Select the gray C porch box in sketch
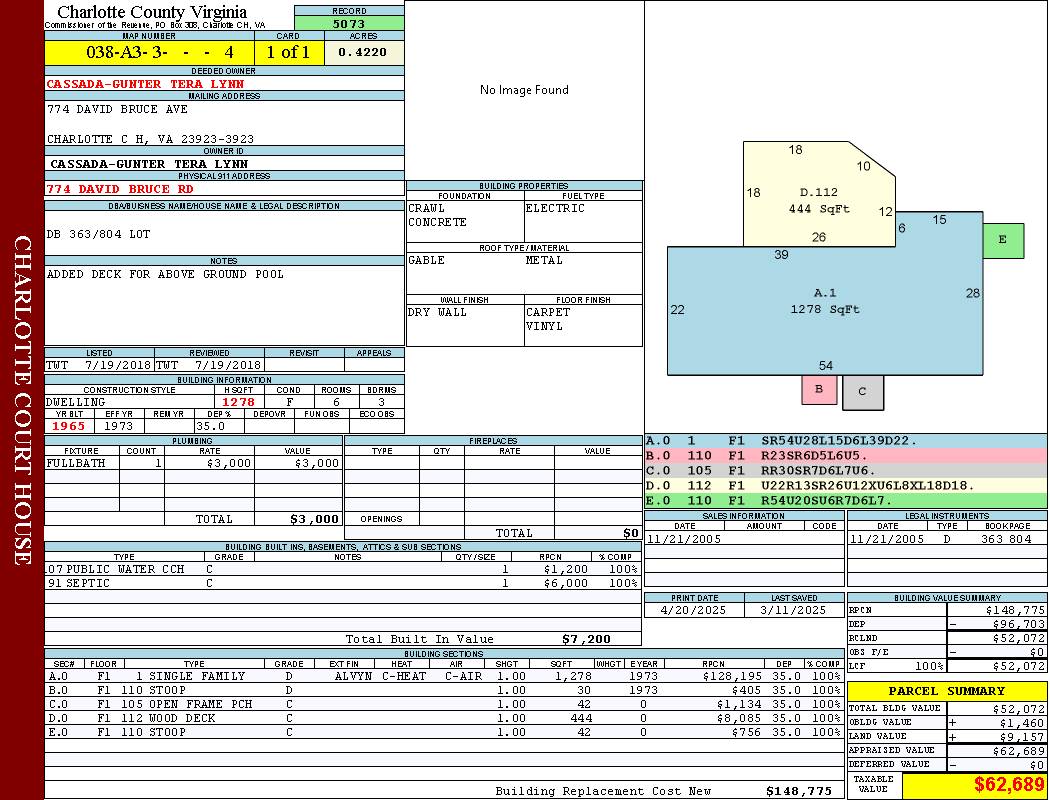Image resolution: width=1050 pixels, height=800 pixels. (x=862, y=392)
